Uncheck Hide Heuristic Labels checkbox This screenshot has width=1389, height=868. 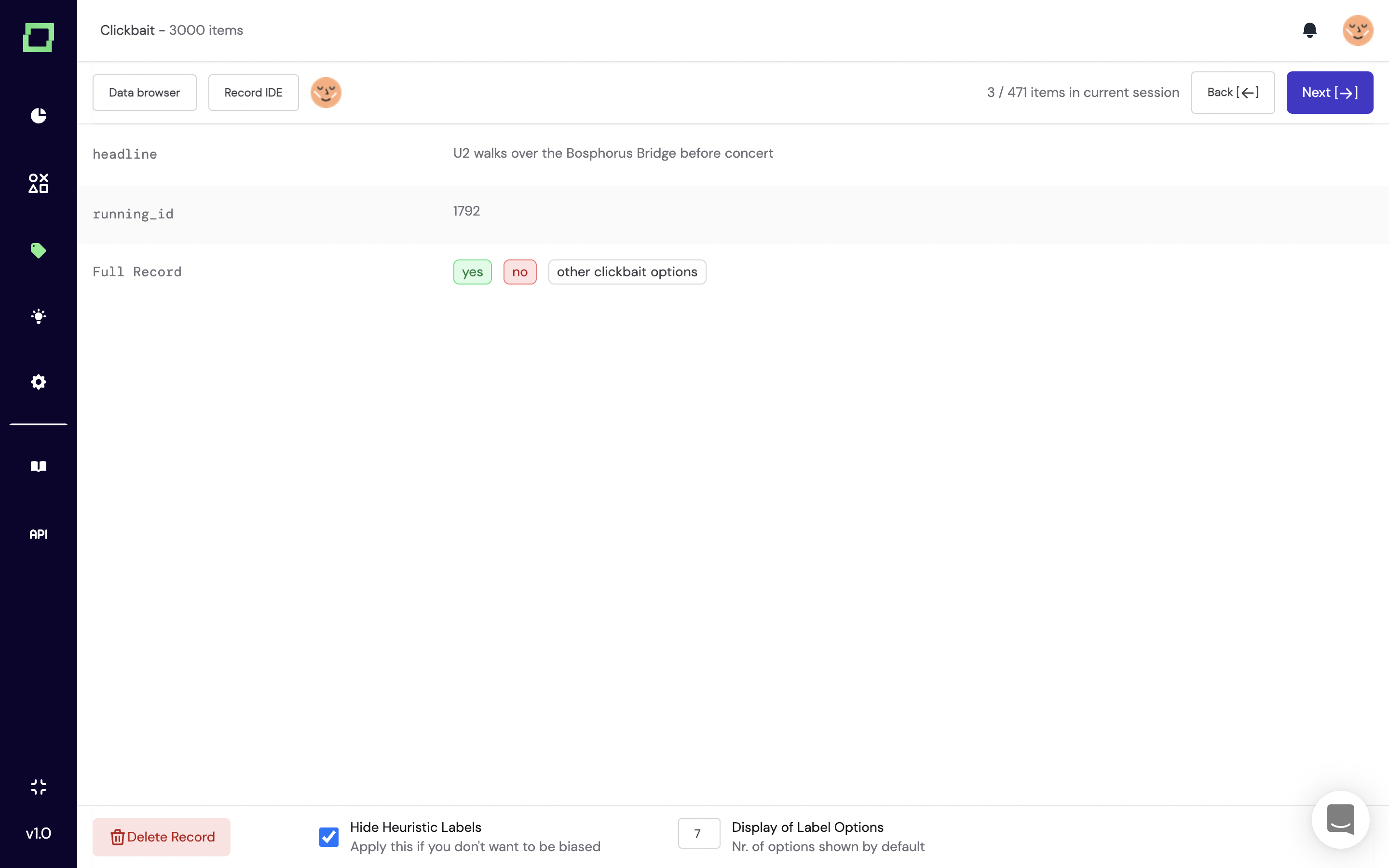click(x=329, y=837)
